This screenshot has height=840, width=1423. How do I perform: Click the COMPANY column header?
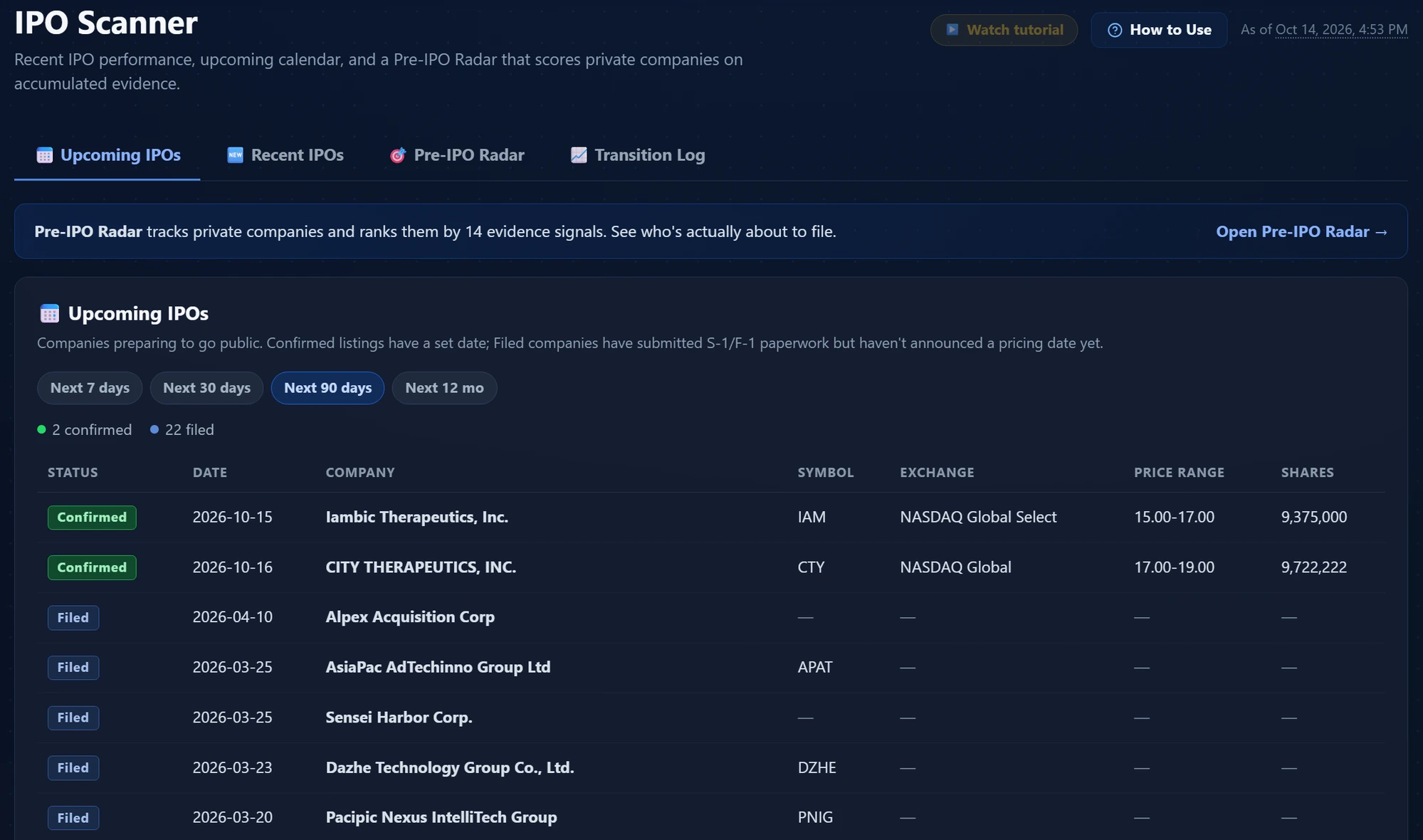coord(360,473)
